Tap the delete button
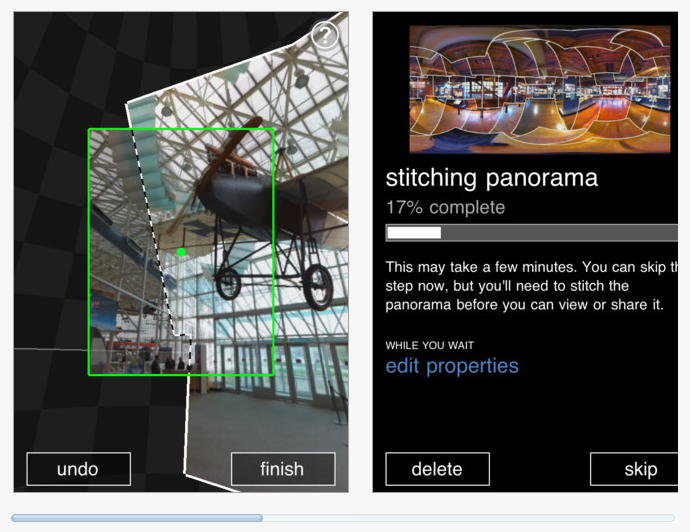The image size is (690, 532). [437, 469]
